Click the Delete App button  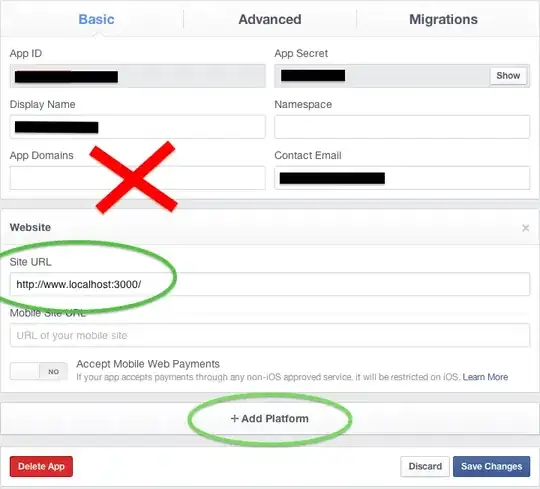point(41,466)
